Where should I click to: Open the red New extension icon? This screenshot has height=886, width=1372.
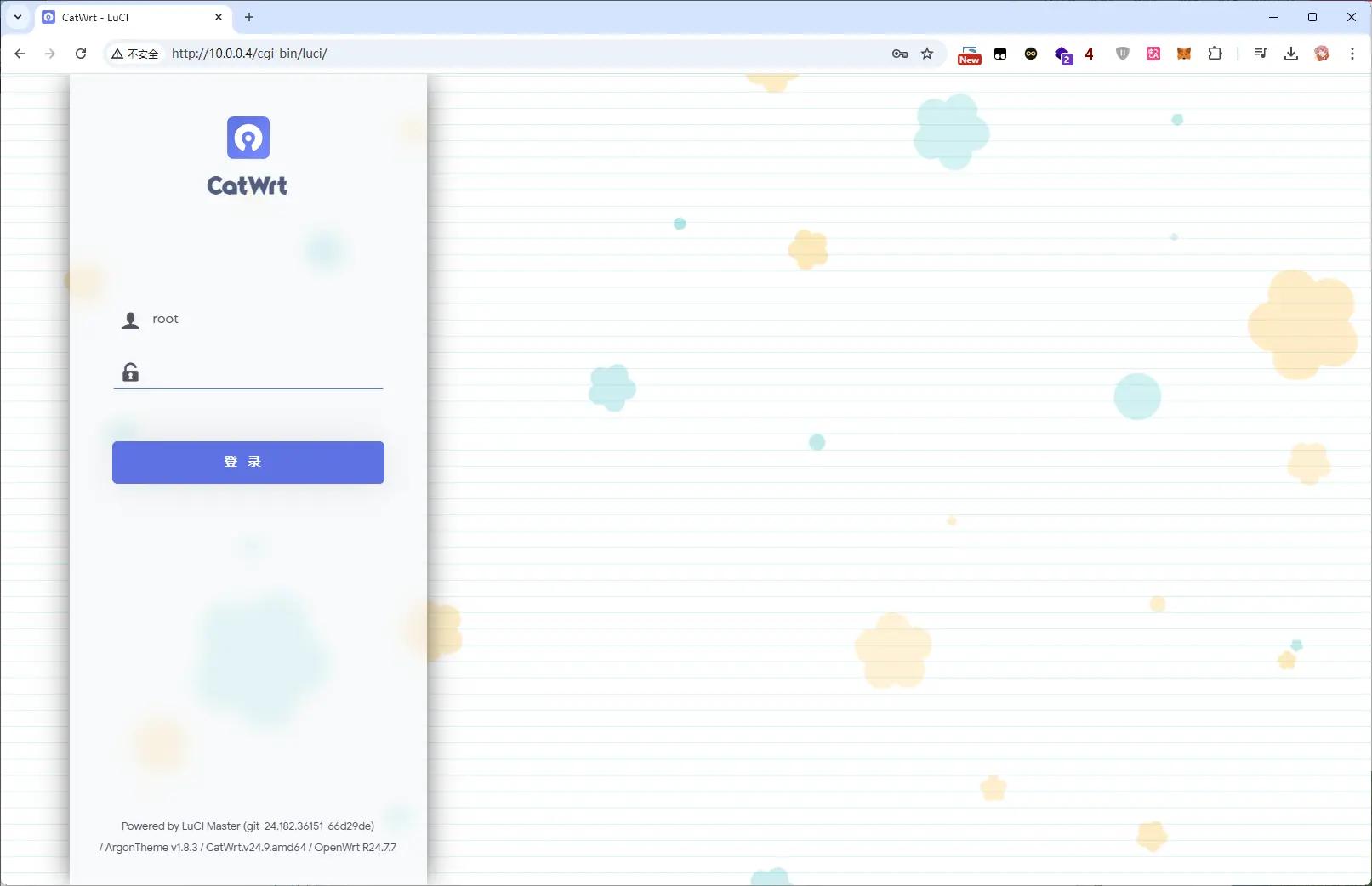pos(970,54)
